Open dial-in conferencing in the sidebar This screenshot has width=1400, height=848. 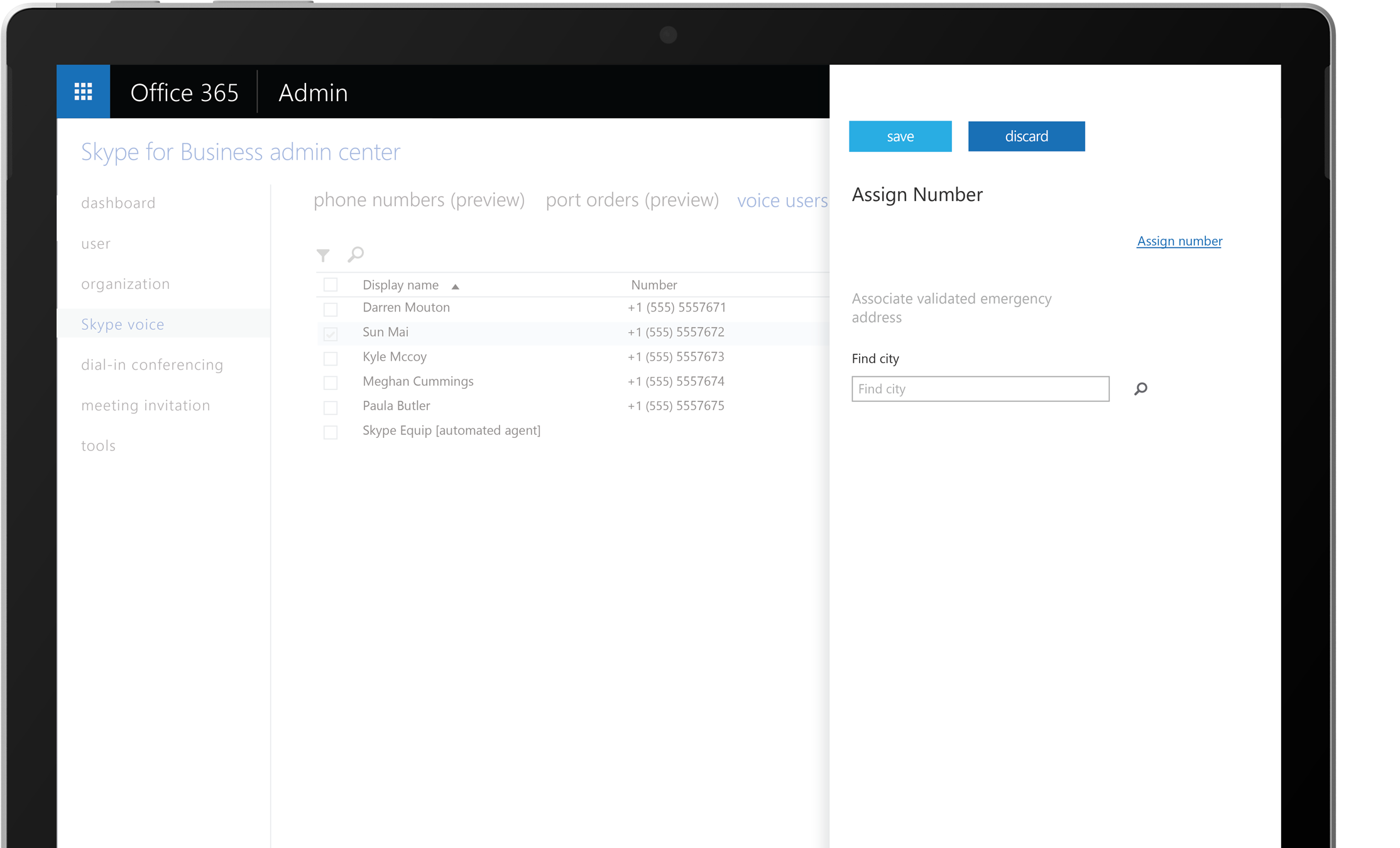pos(152,365)
